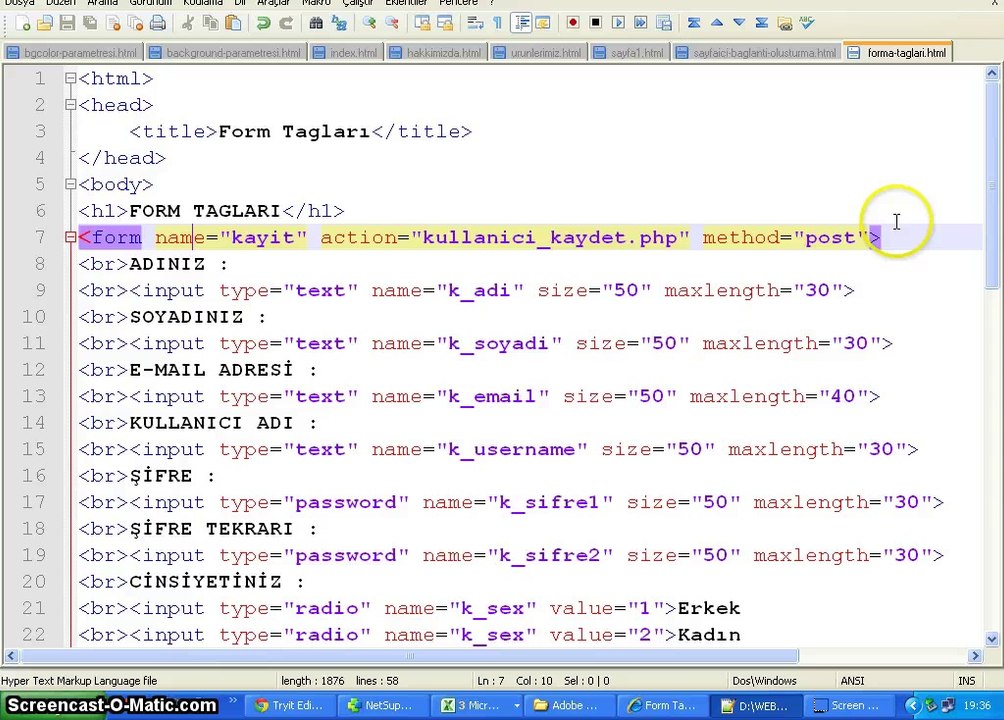1004x720 pixels.
Task: Open the Replace dialog icon
Action: click(339, 24)
